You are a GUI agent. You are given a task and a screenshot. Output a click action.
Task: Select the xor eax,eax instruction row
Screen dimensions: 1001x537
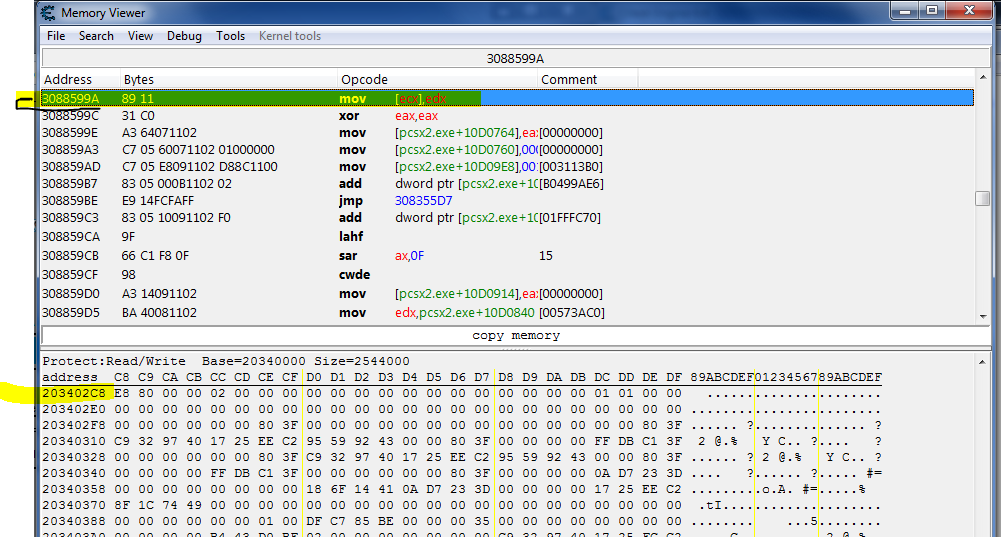click(x=300, y=116)
